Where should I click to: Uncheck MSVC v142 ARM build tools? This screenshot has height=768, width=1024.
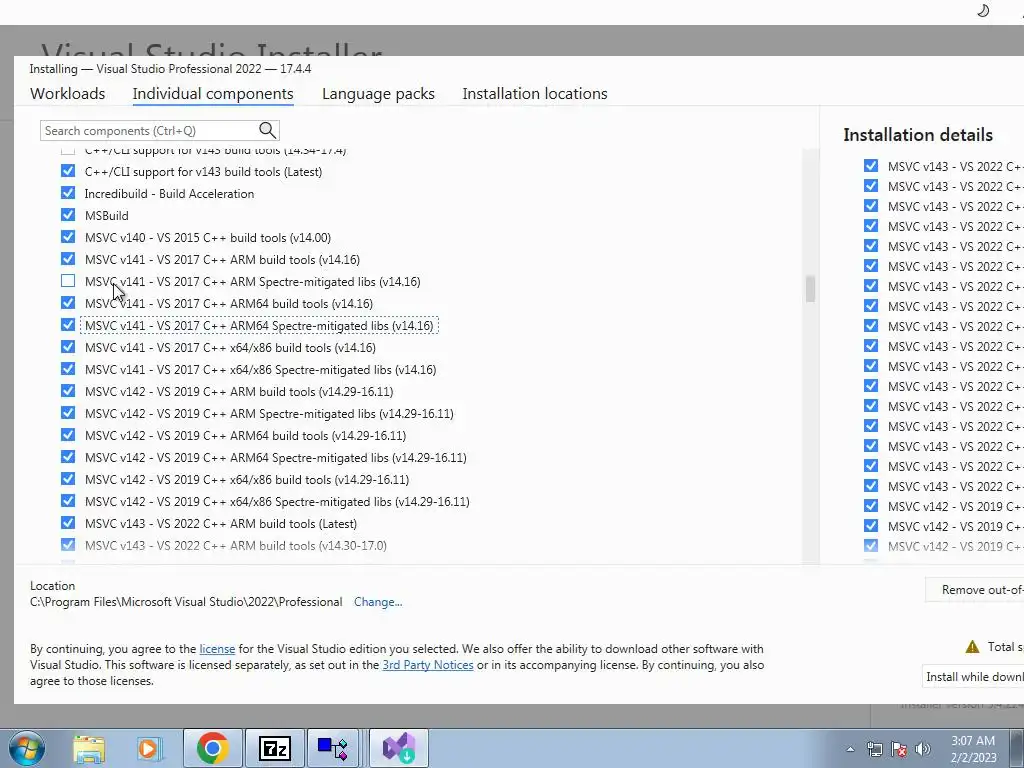[x=68, y=391]
